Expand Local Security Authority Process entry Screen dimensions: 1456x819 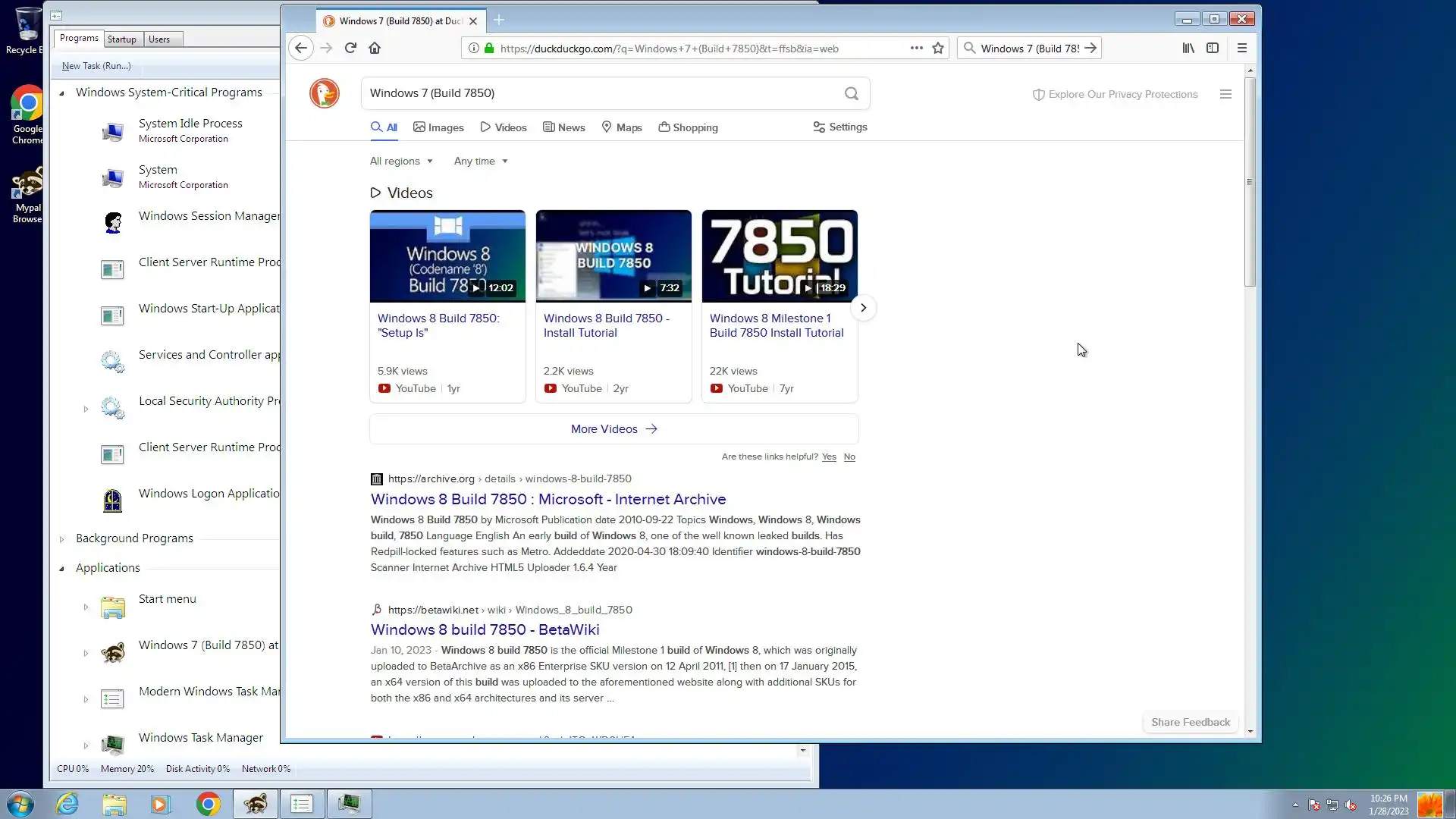coord(86,409)
